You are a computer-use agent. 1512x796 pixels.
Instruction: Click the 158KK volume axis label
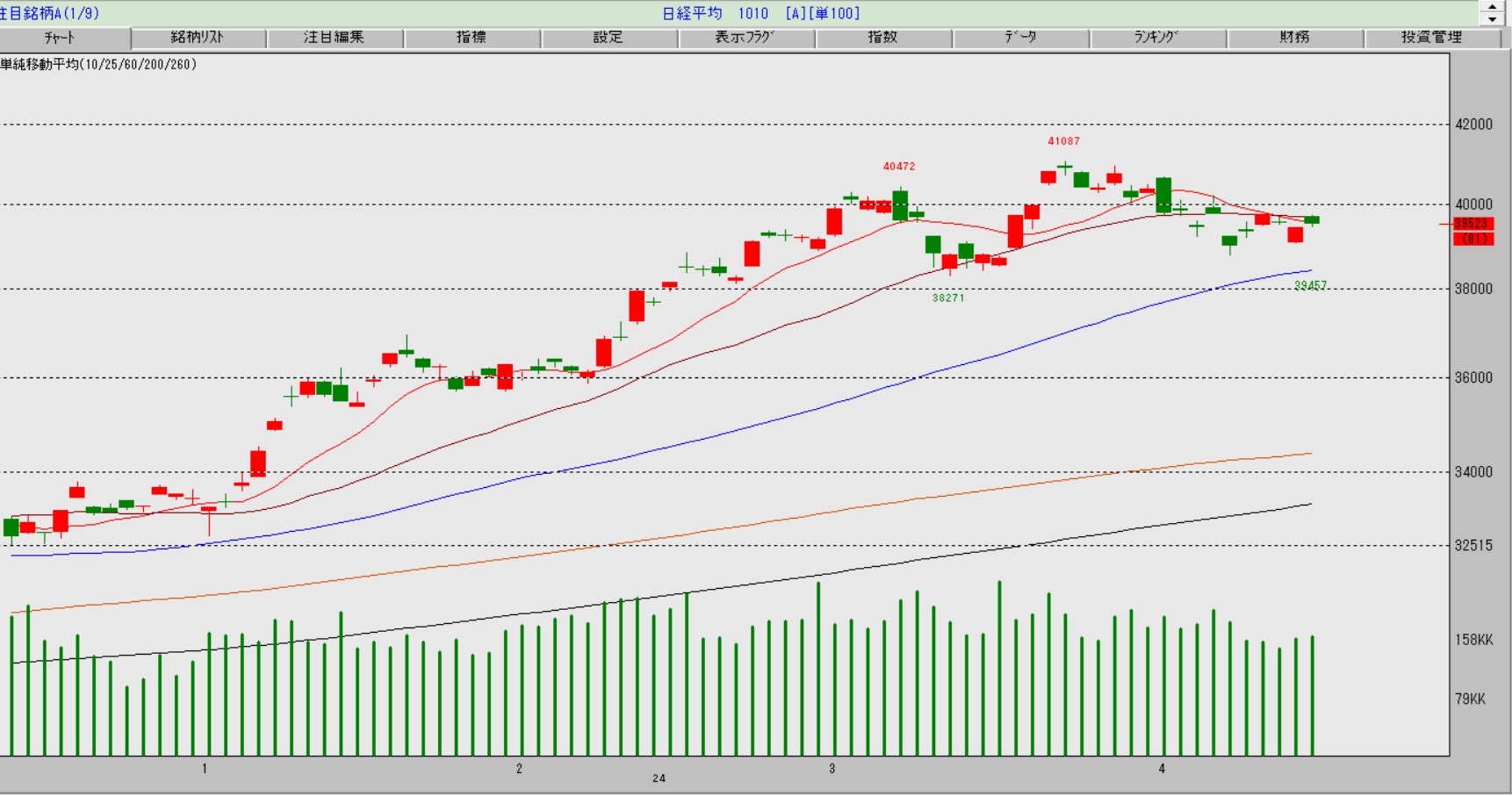[1473, 640]
